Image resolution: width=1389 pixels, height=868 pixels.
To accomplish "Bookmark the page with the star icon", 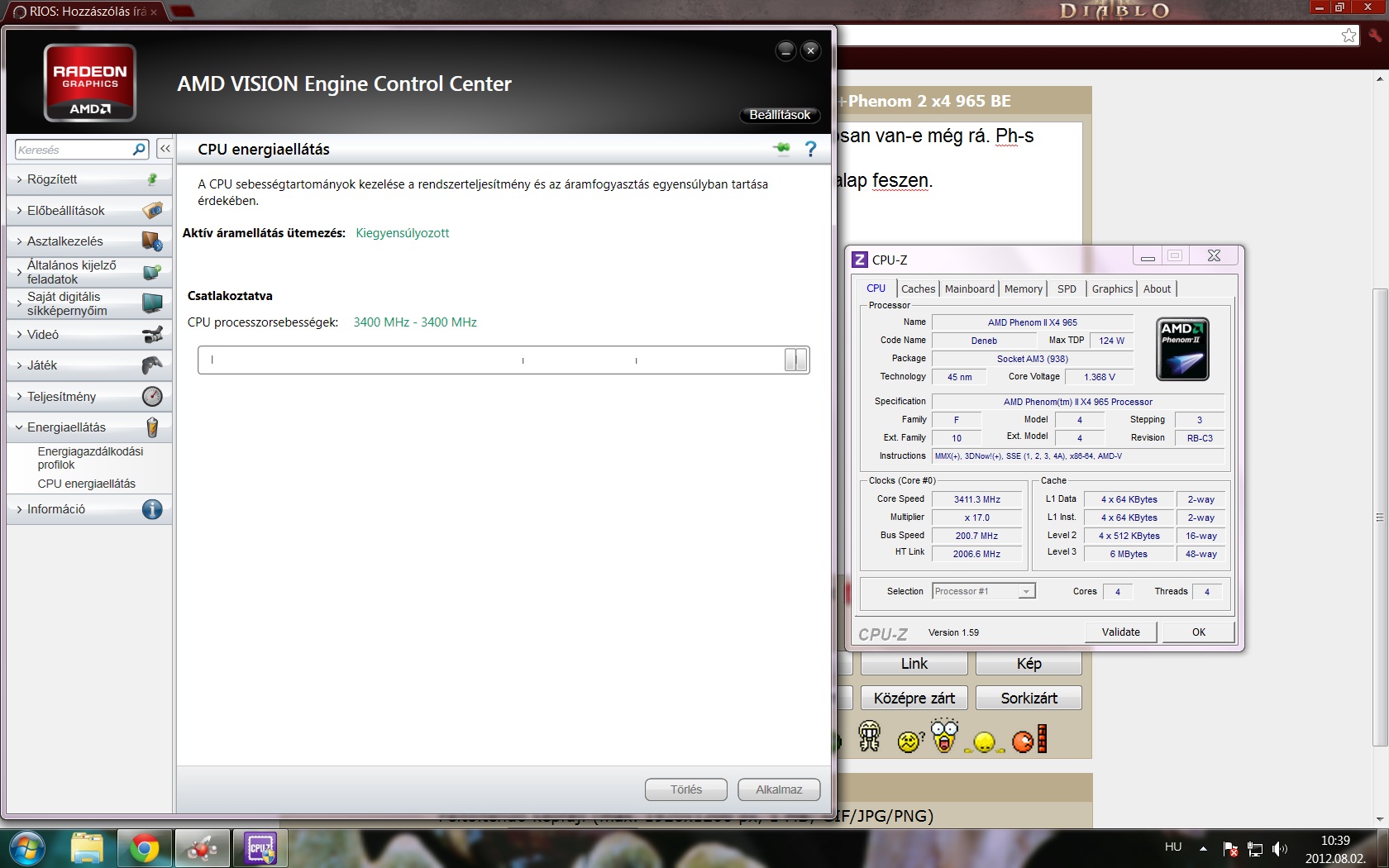I will pyautogui.click(x=1348, y=35).
